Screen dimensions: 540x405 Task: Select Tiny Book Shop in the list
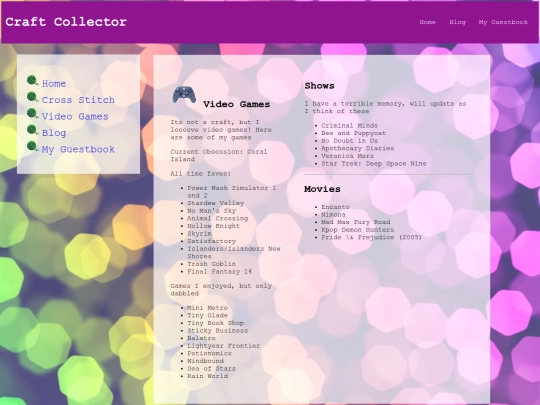click(216, 323)
